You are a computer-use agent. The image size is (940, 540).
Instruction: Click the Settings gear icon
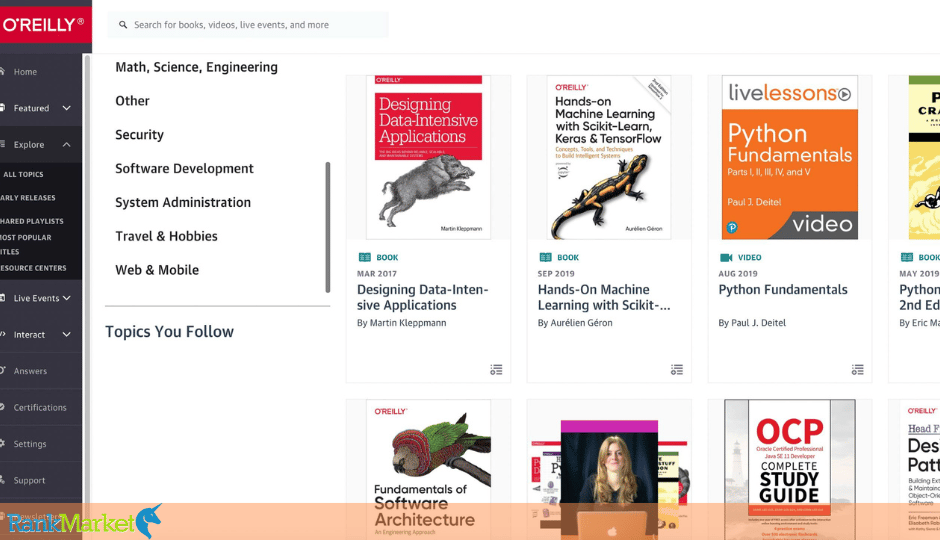click(2, 444)
